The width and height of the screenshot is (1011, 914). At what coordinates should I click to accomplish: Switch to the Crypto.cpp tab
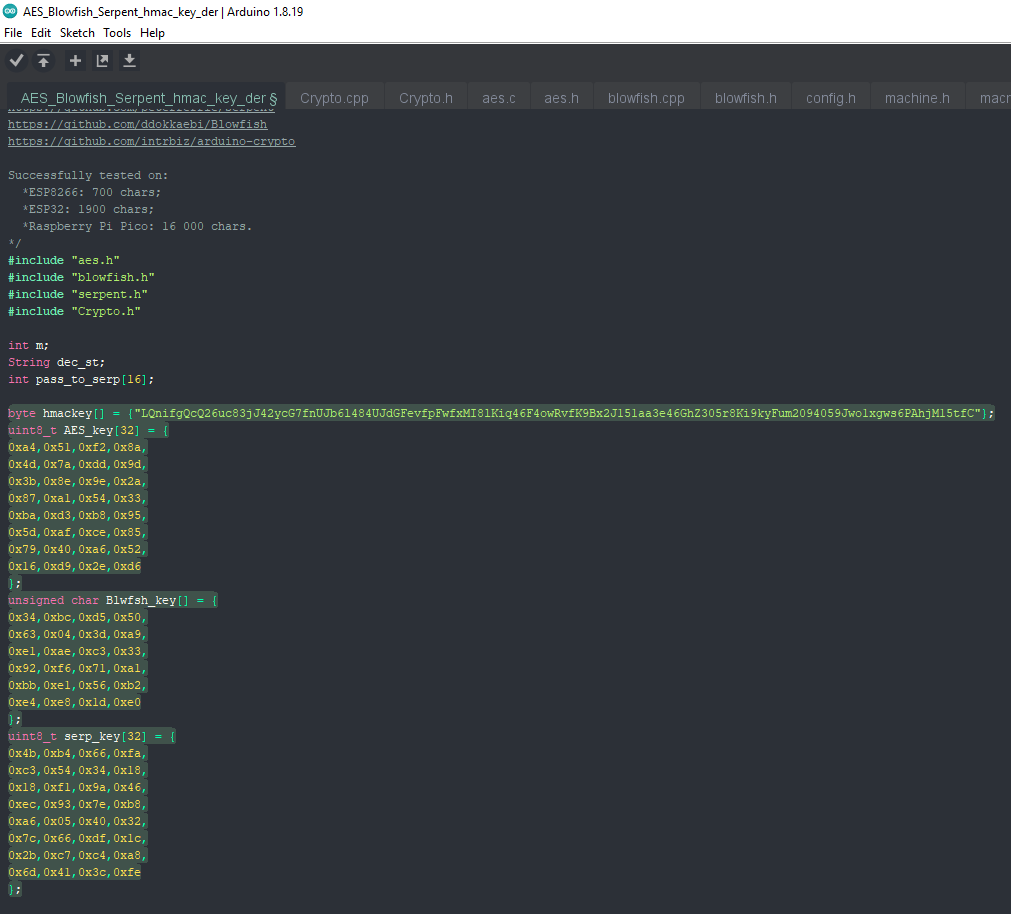tap(334, 98)
